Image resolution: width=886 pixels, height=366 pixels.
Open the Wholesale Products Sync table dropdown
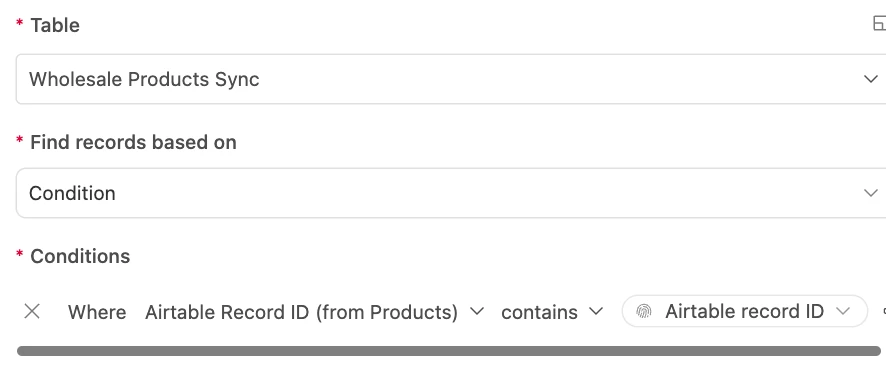451,79
